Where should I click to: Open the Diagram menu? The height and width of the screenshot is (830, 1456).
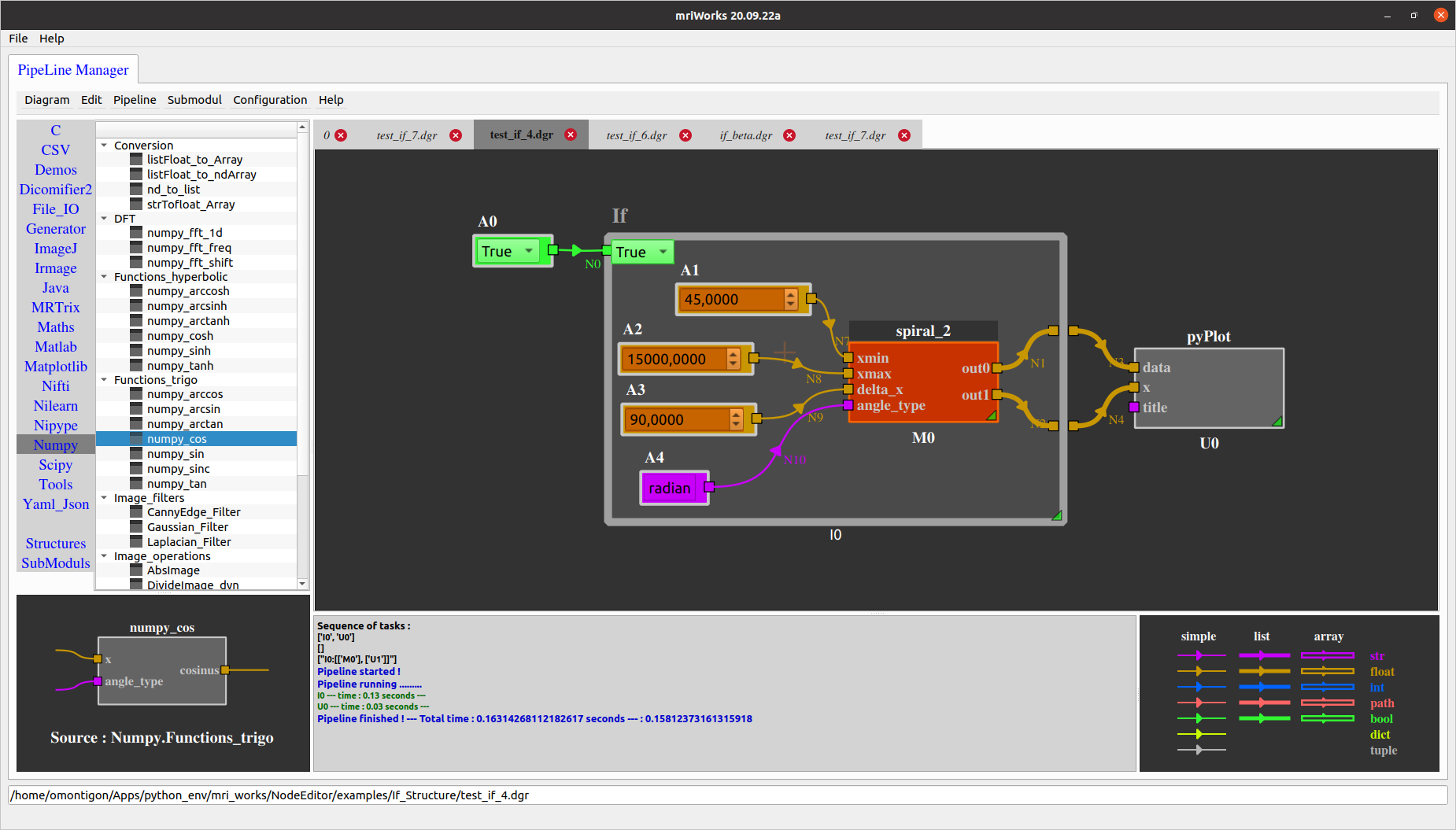coord(47,100)
